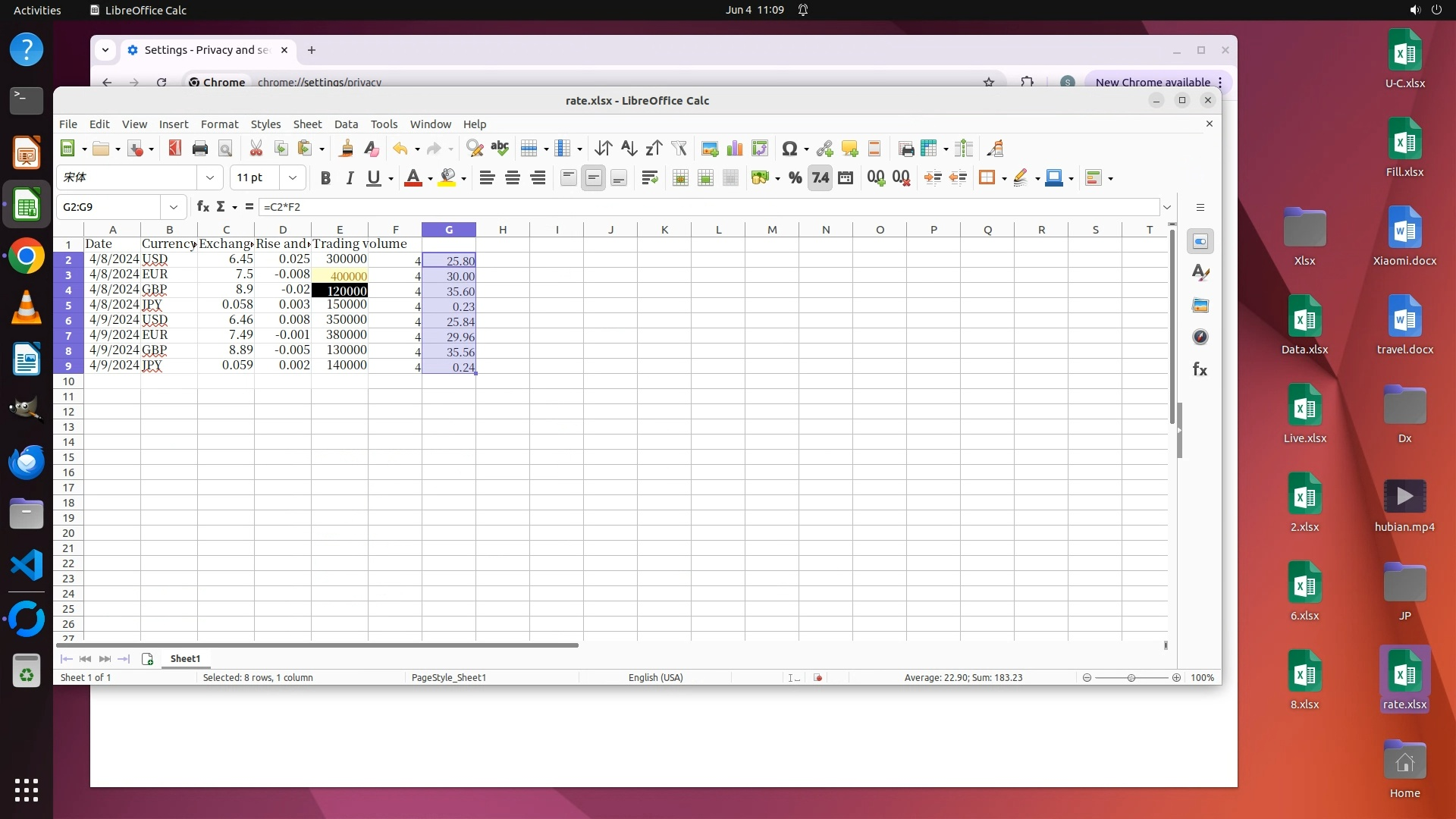Open the Insert Chart tool
Screen dimensions: 1456x819
tap(734, 149)
